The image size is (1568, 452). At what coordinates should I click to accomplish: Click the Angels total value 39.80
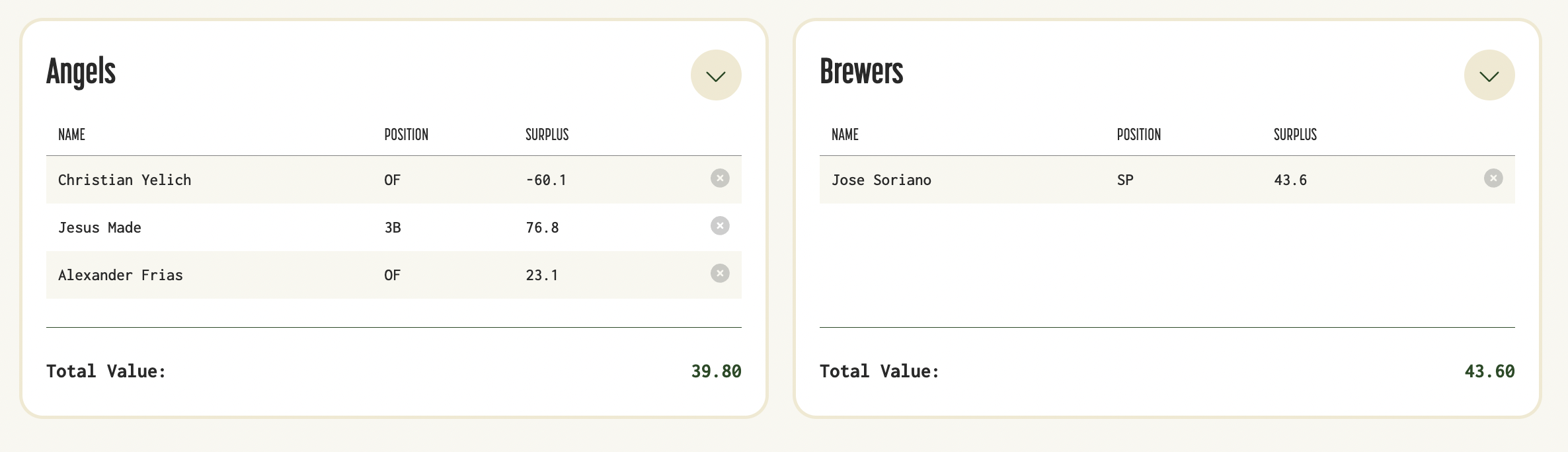point(716,371)
